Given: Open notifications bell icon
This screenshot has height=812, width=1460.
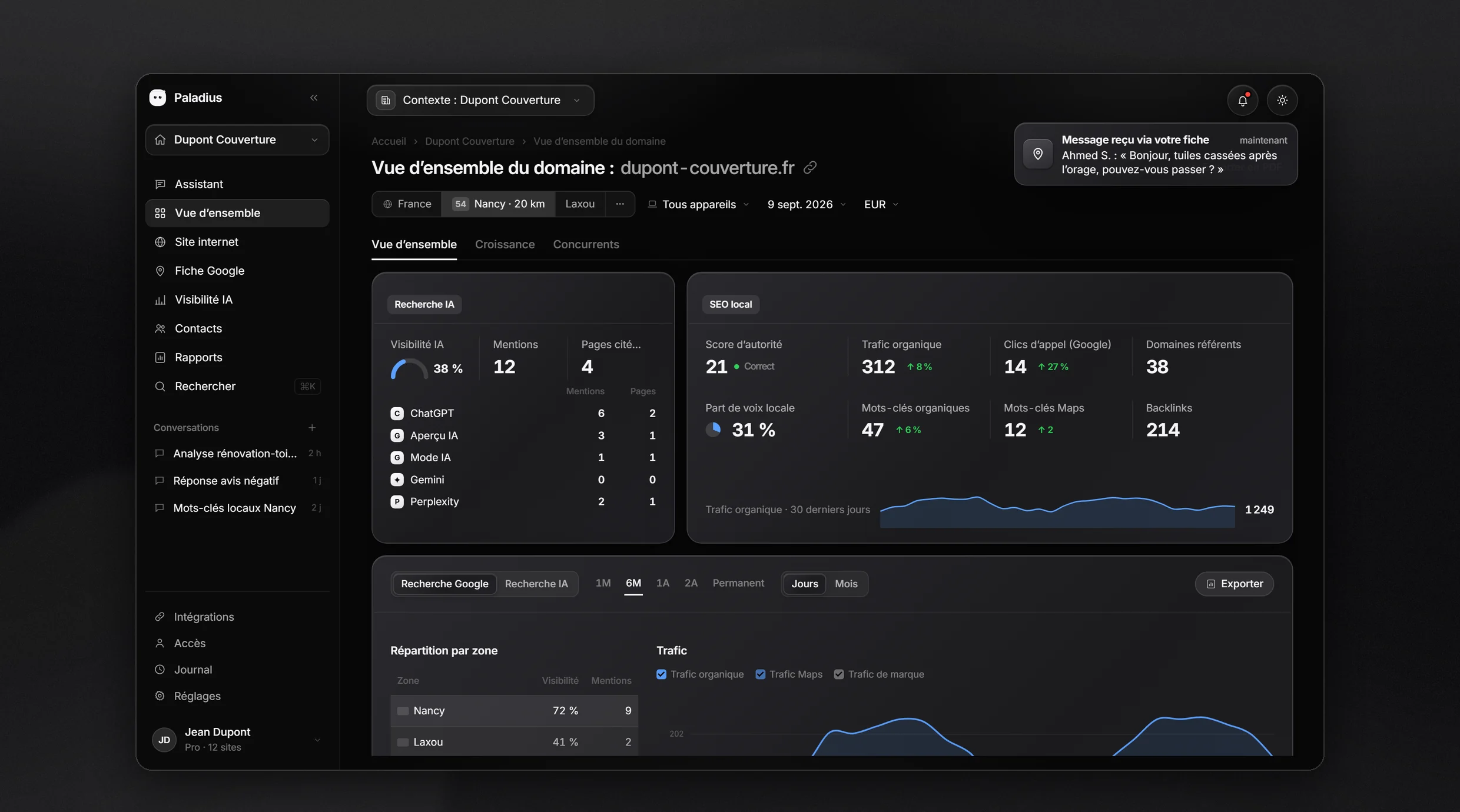Looking at the screenshot, I should tap(1242, 101).
